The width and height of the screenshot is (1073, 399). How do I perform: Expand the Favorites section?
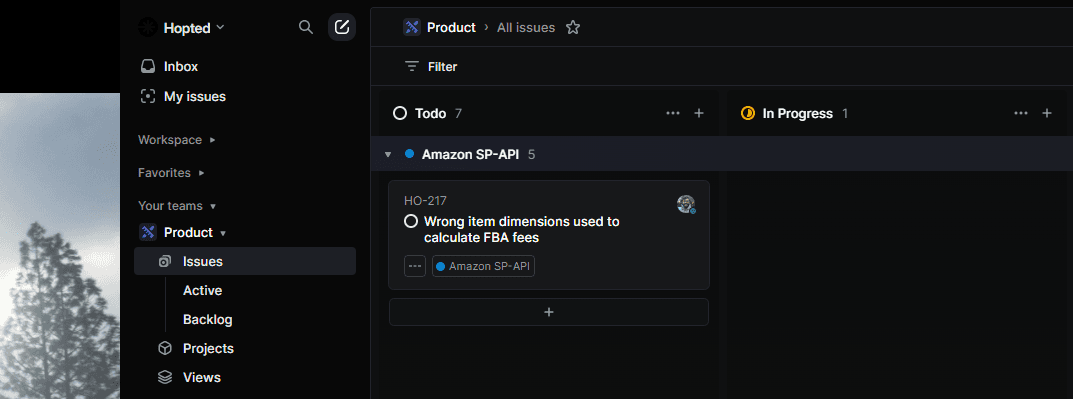[x=171, y=172]
